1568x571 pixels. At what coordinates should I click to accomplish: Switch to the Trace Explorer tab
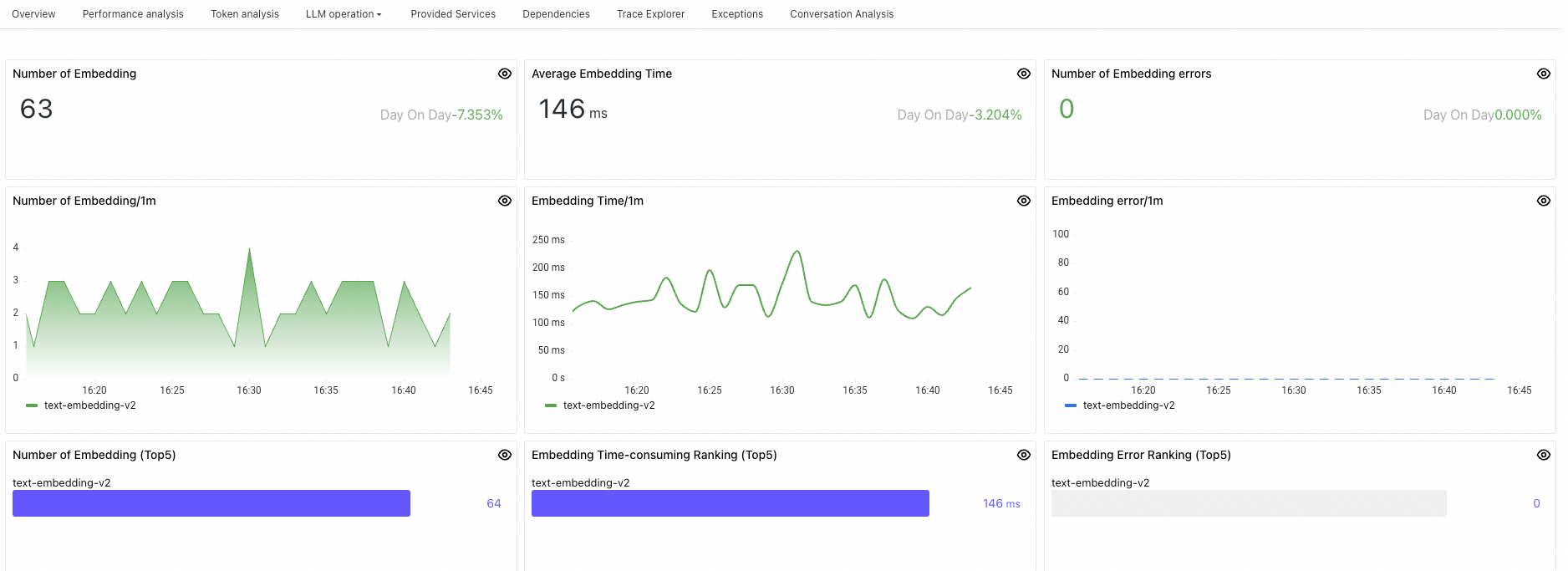(650, 14)
